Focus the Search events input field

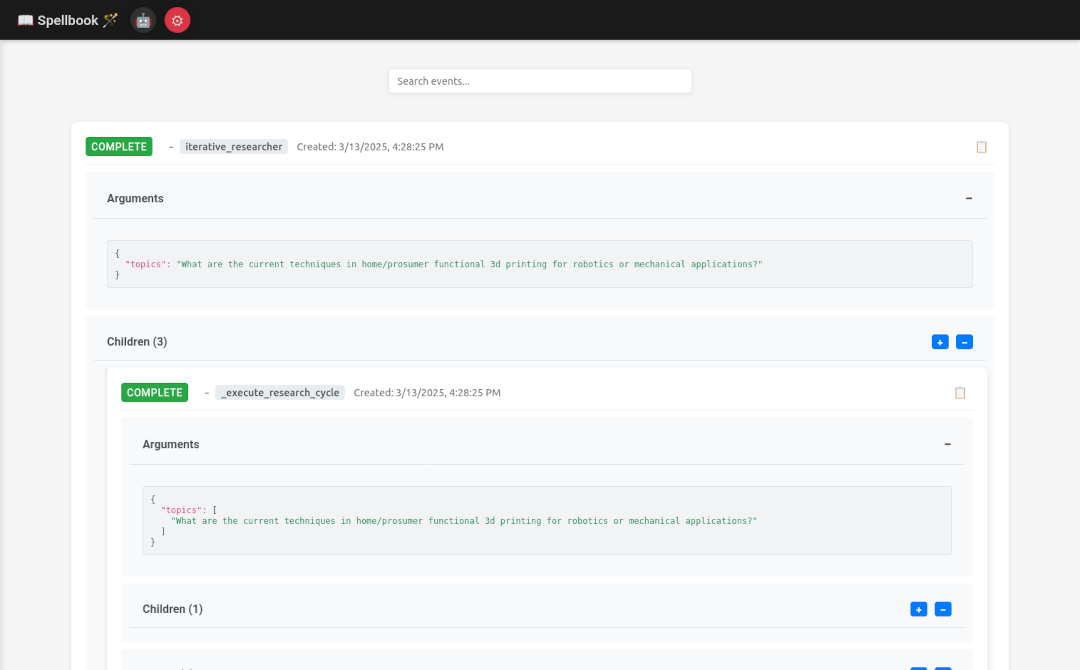coord(540,81)
